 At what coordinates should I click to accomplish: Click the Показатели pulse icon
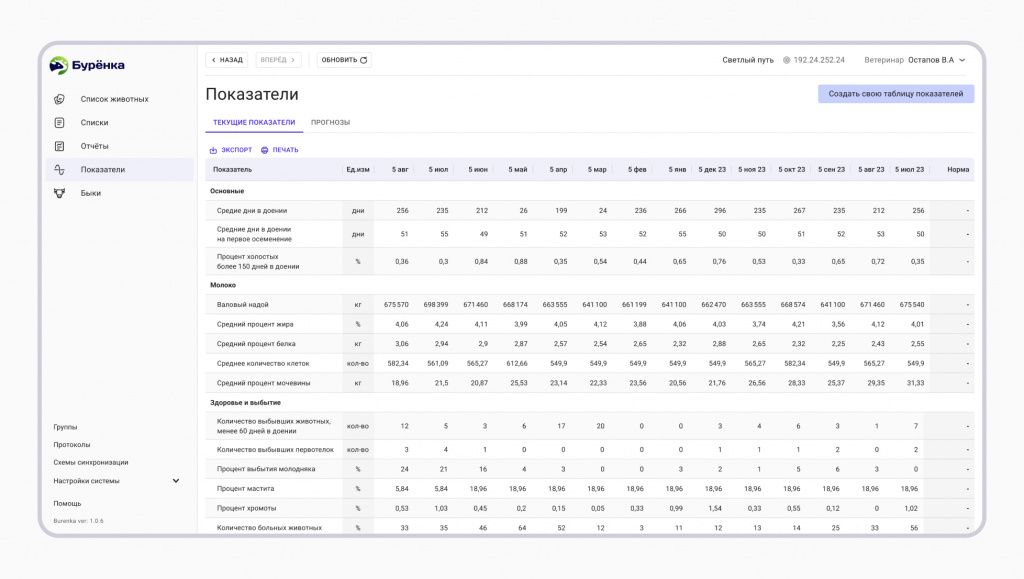pos(59,170)
